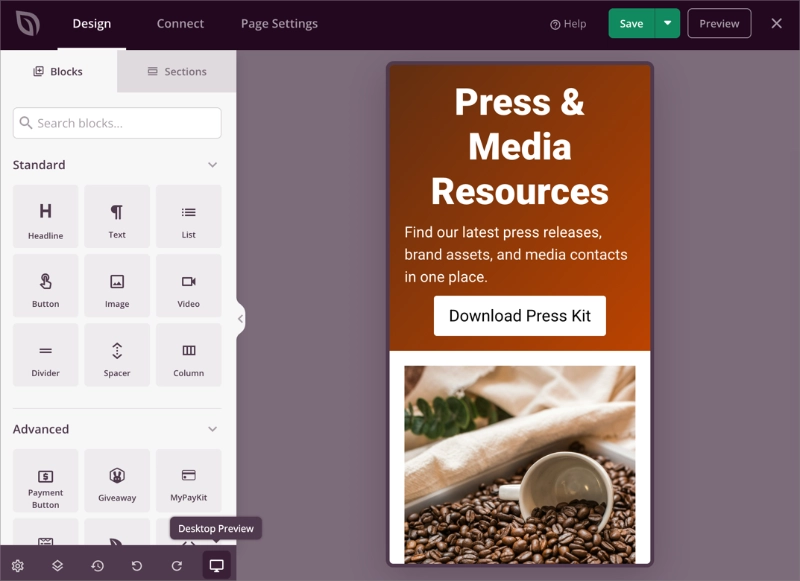This screenshot has width=800, height=581.
Task: Open the MyPayKit block
Action: click(x=189, y=480)
